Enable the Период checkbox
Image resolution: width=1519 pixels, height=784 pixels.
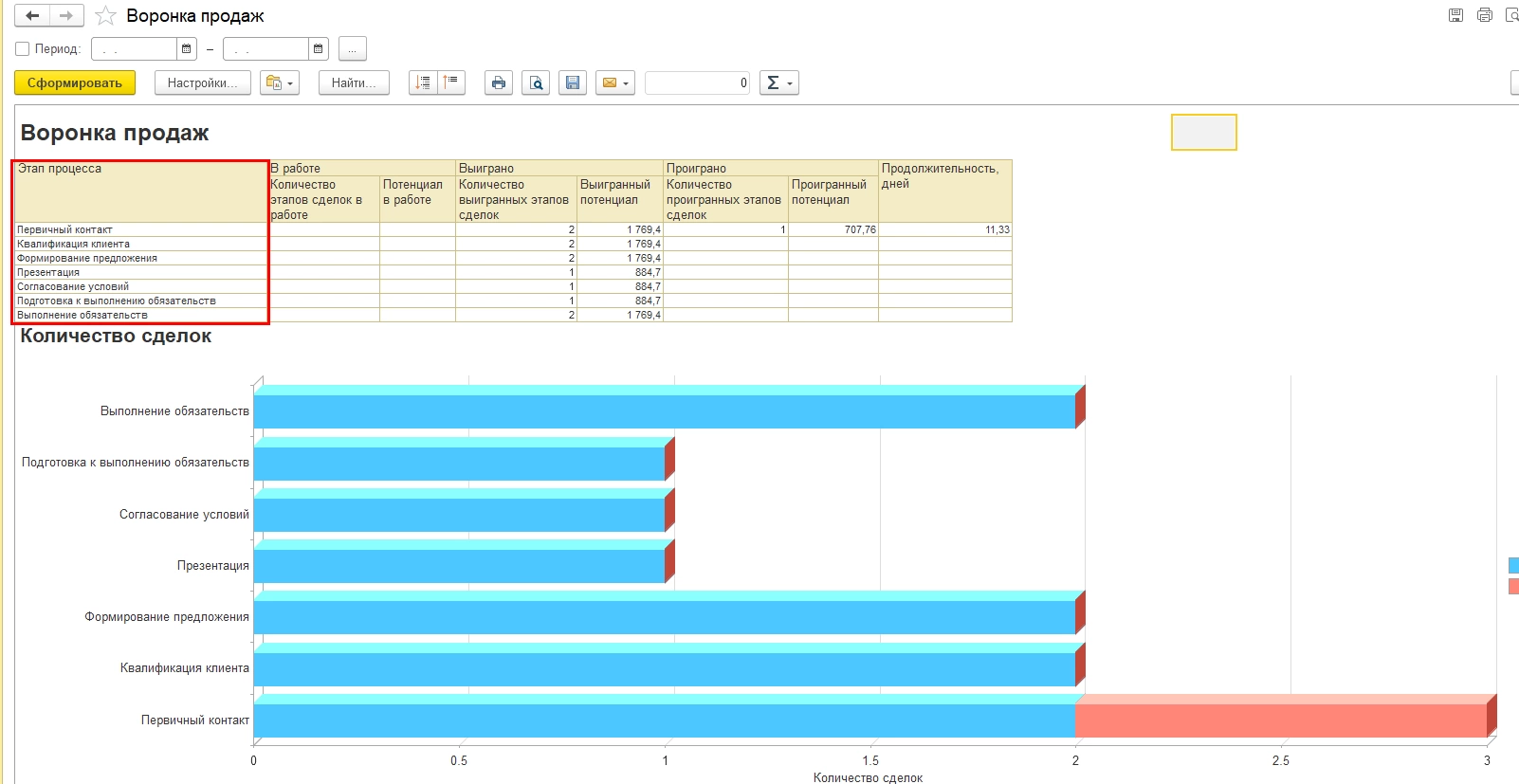point(23,48)
